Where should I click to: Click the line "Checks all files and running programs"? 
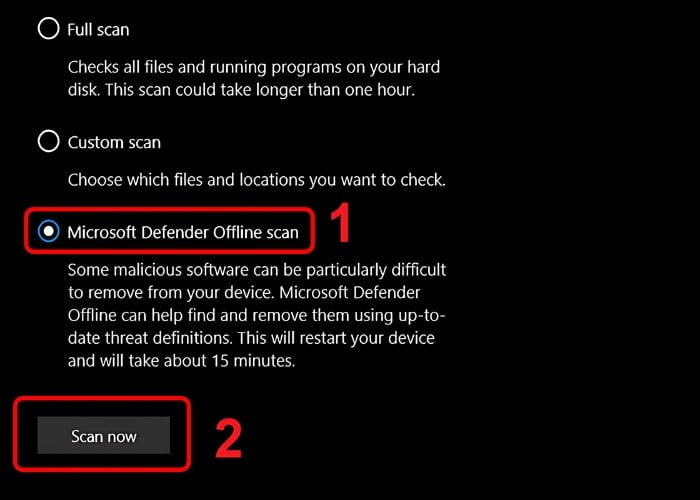[254, 67]
